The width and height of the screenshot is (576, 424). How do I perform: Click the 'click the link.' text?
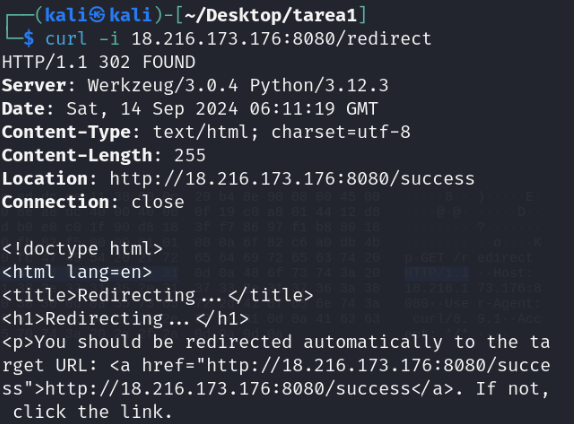point(93,413)
